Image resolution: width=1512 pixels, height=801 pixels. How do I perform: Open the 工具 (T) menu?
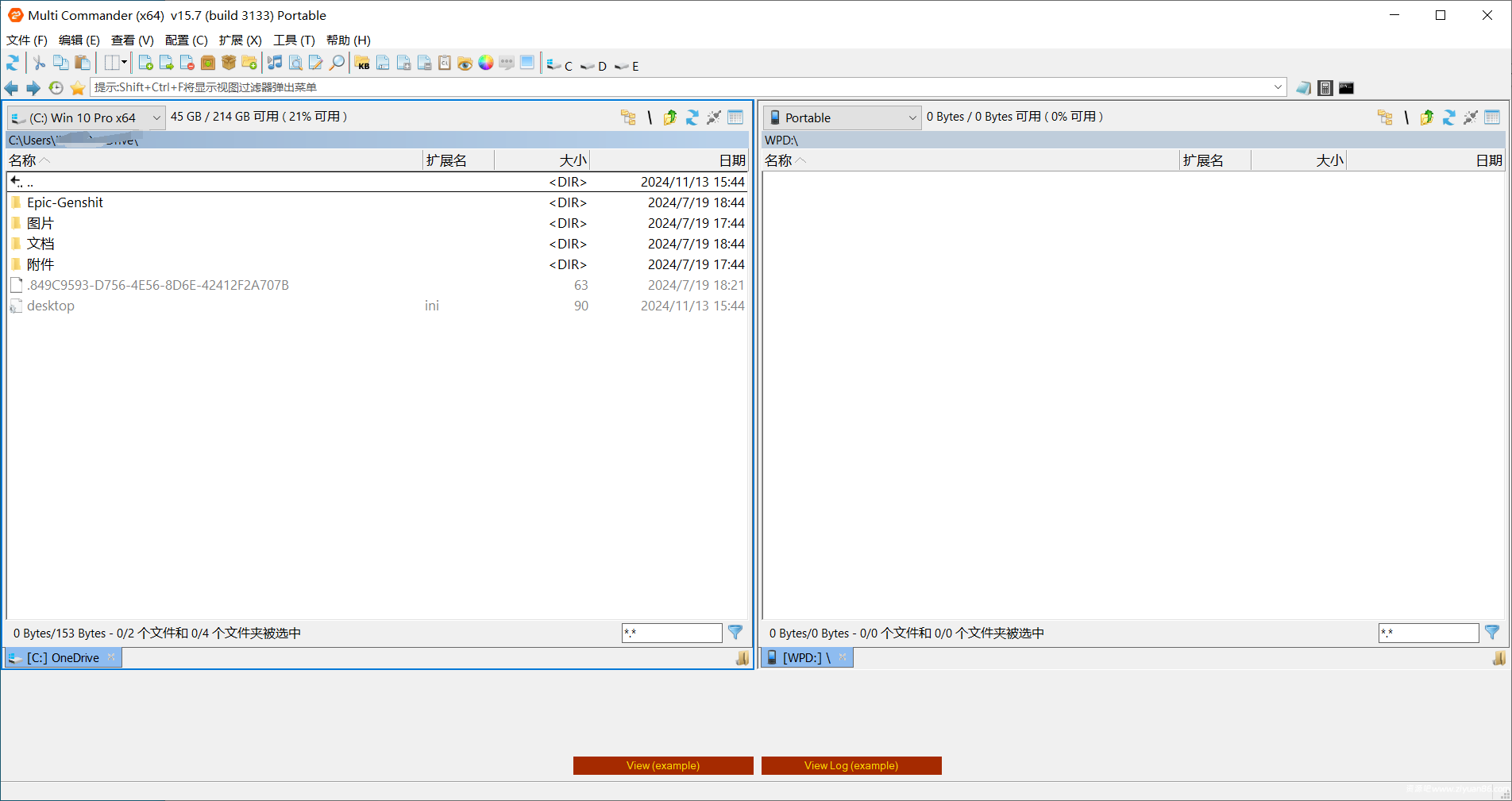(294, 40)
